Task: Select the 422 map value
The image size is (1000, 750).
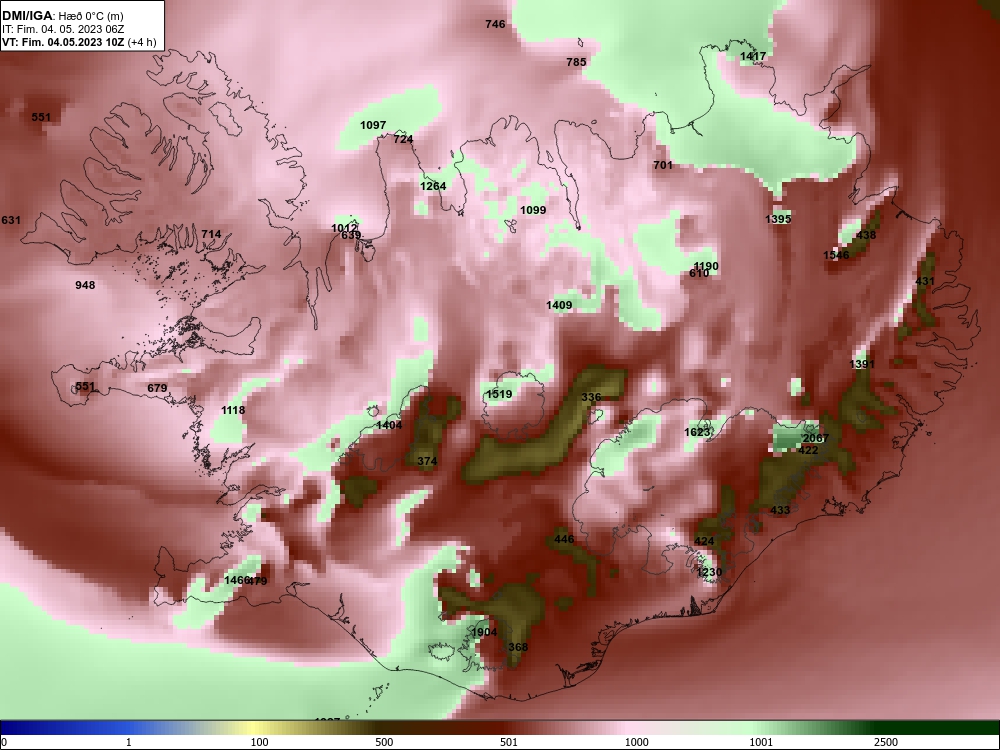Action: [x=808, y=450]
